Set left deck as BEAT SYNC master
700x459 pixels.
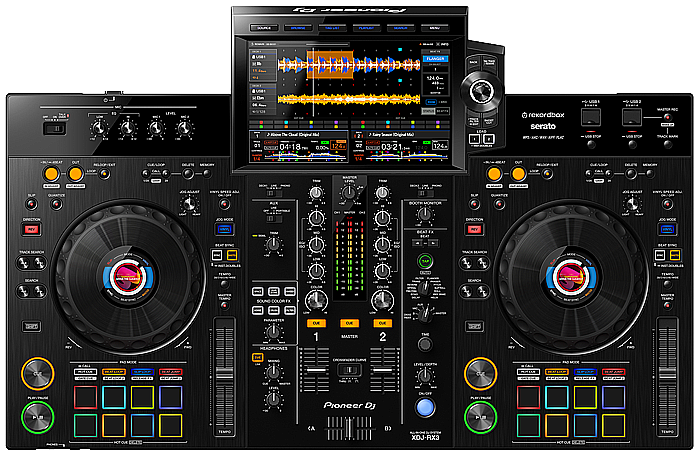[x=232, y=255]
